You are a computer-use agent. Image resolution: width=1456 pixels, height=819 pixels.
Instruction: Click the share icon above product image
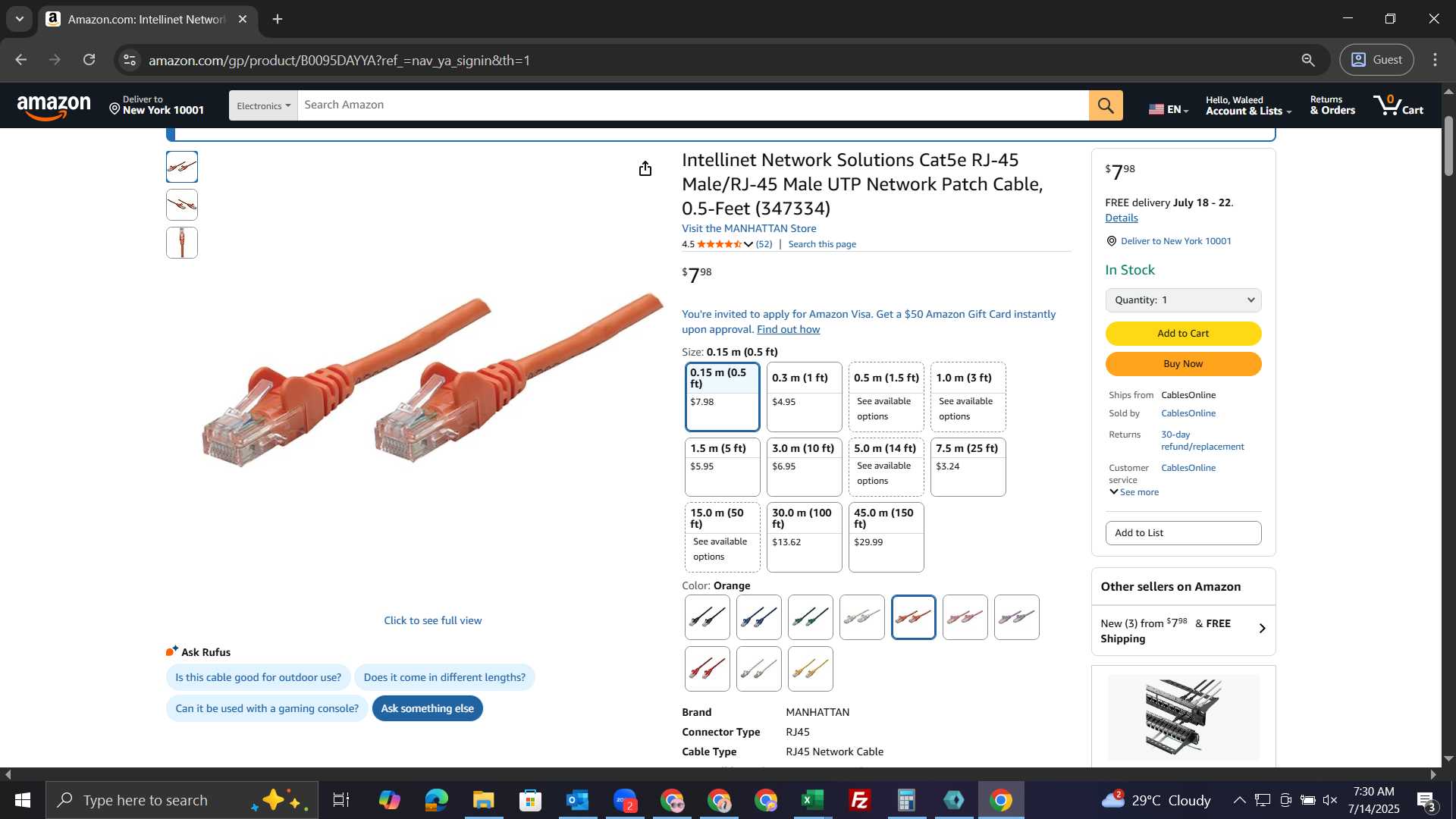[645, 168]
